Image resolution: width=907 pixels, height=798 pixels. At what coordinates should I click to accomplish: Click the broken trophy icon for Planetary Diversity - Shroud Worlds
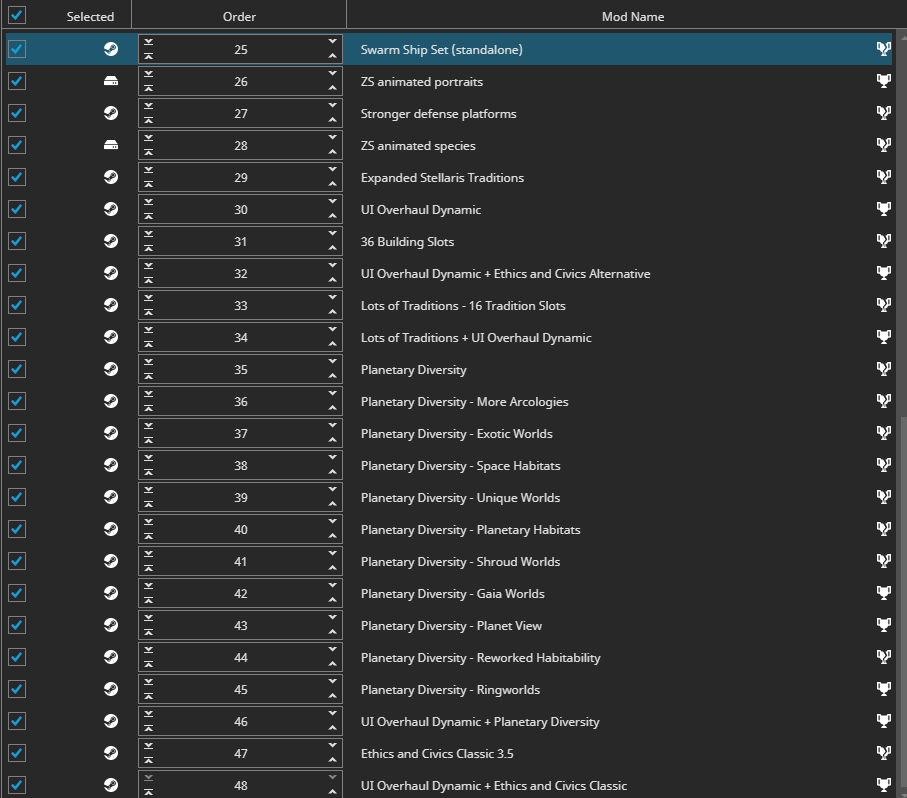[883, 561]
